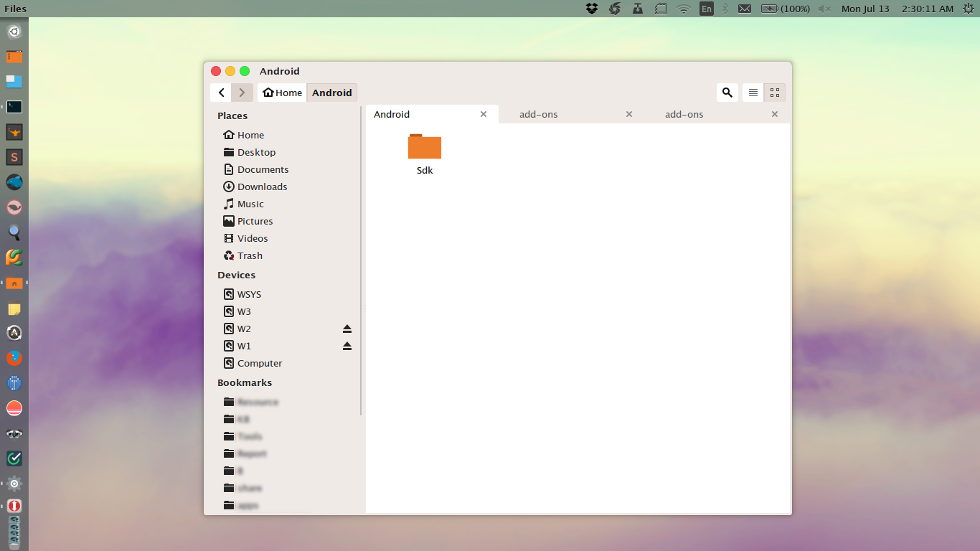Go back with the left arrow button
This screenshot has height=551, width=980.
(221, 92)
